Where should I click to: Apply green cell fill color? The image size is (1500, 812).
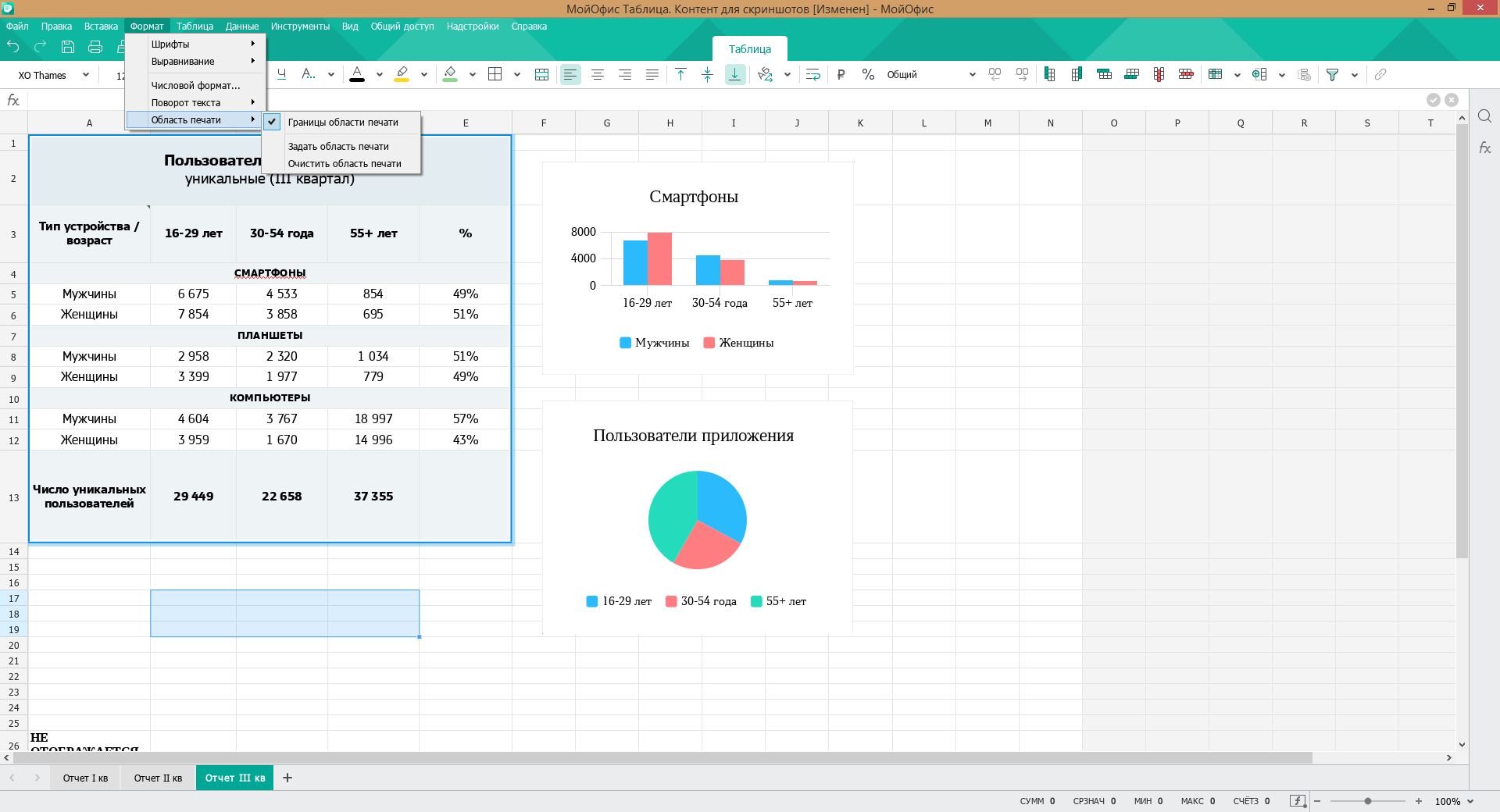tap(450, 74)
